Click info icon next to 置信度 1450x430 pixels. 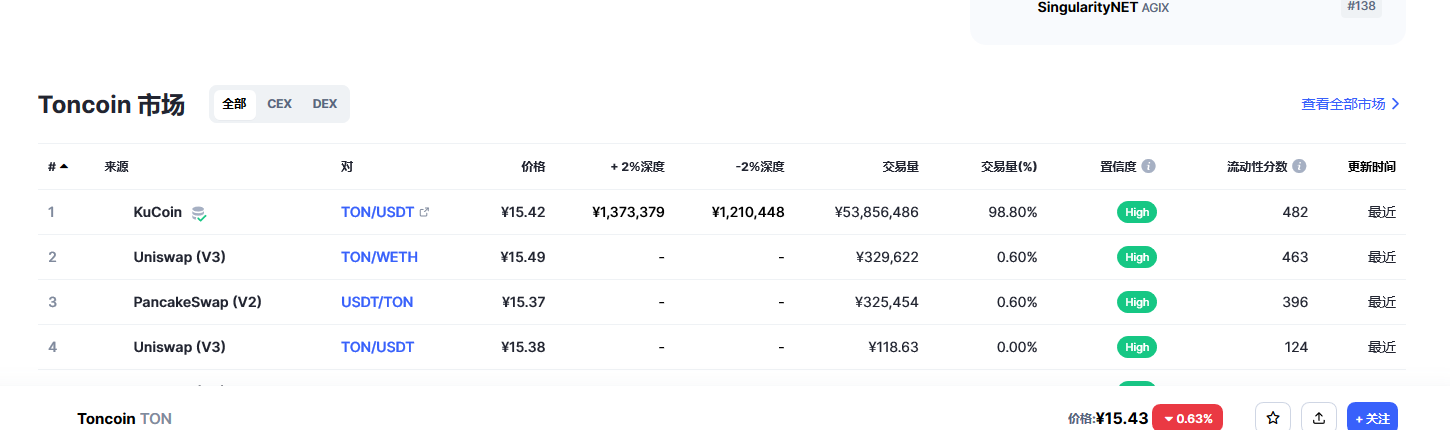pos(1148,166)
